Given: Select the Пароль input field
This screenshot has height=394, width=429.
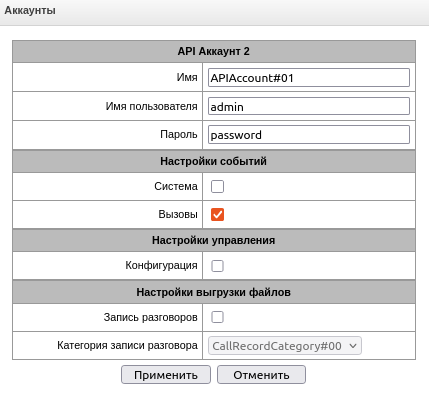Looking at the screenshot, I should coord(309,135).
